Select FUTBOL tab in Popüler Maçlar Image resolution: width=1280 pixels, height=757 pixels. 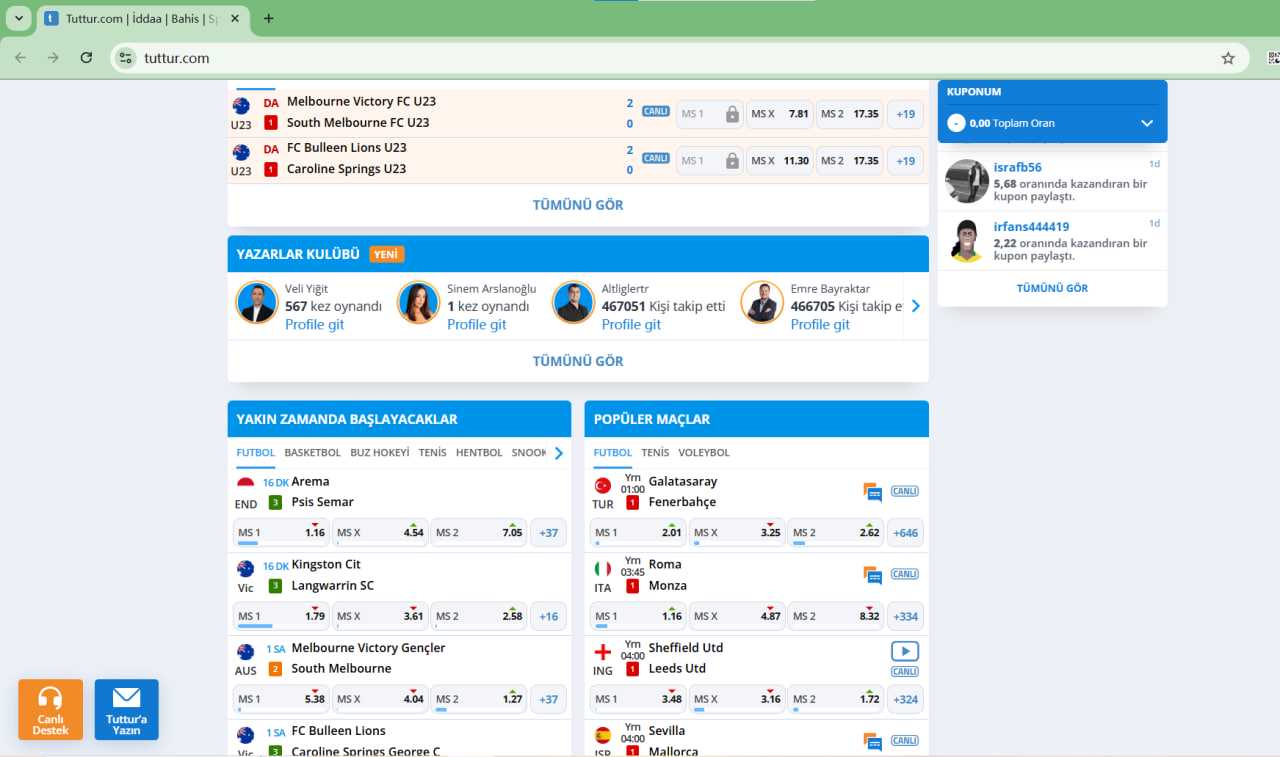(x=613, y=453)
